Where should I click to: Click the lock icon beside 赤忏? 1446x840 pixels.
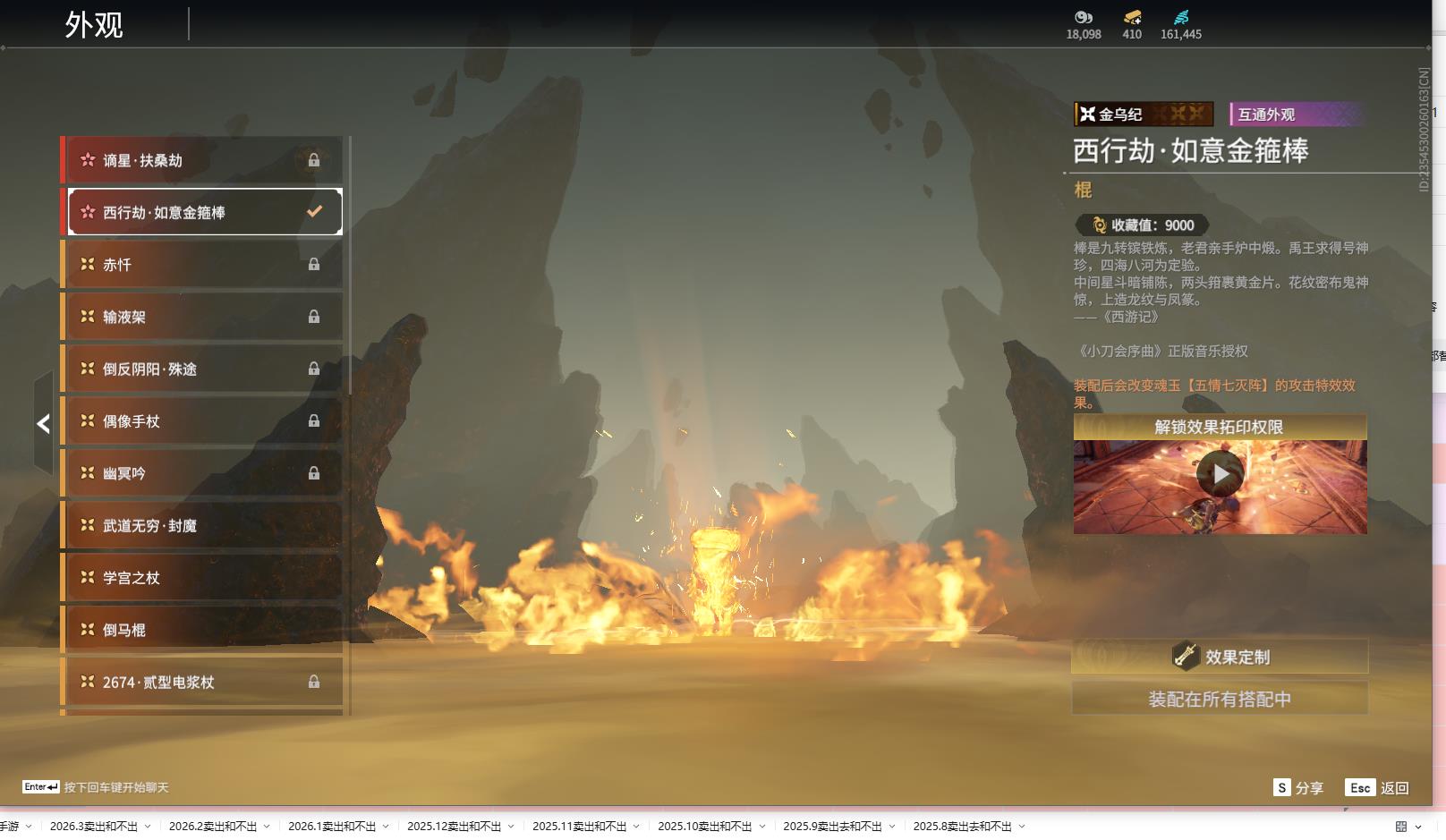tap(314, 264)
